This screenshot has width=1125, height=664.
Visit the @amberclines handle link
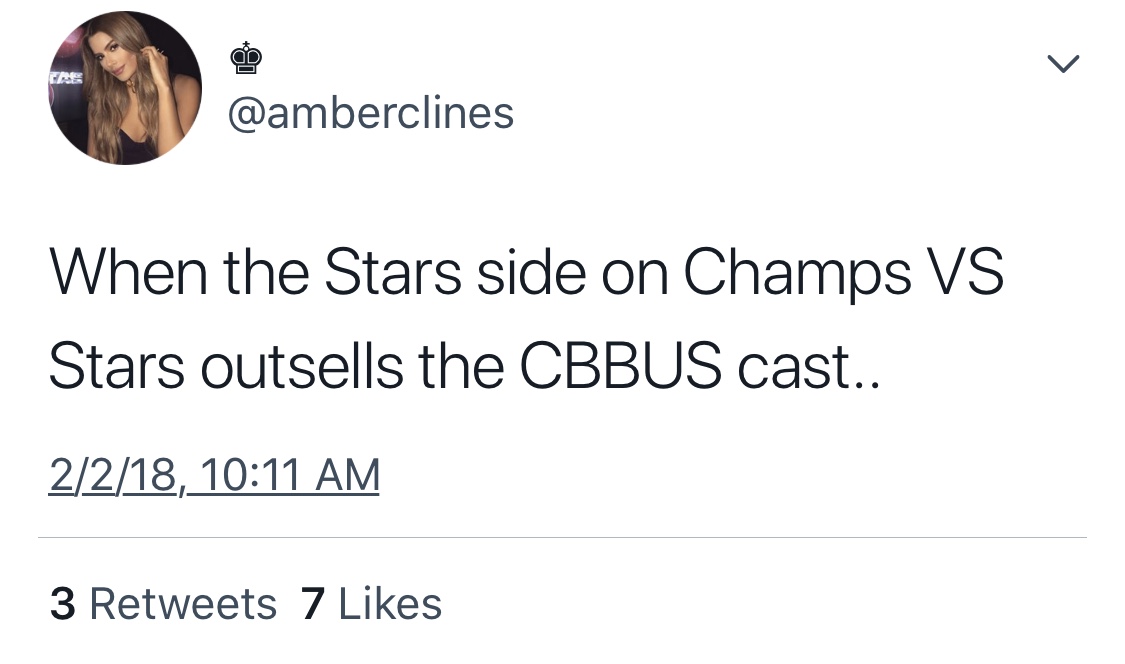coord(371,113)
